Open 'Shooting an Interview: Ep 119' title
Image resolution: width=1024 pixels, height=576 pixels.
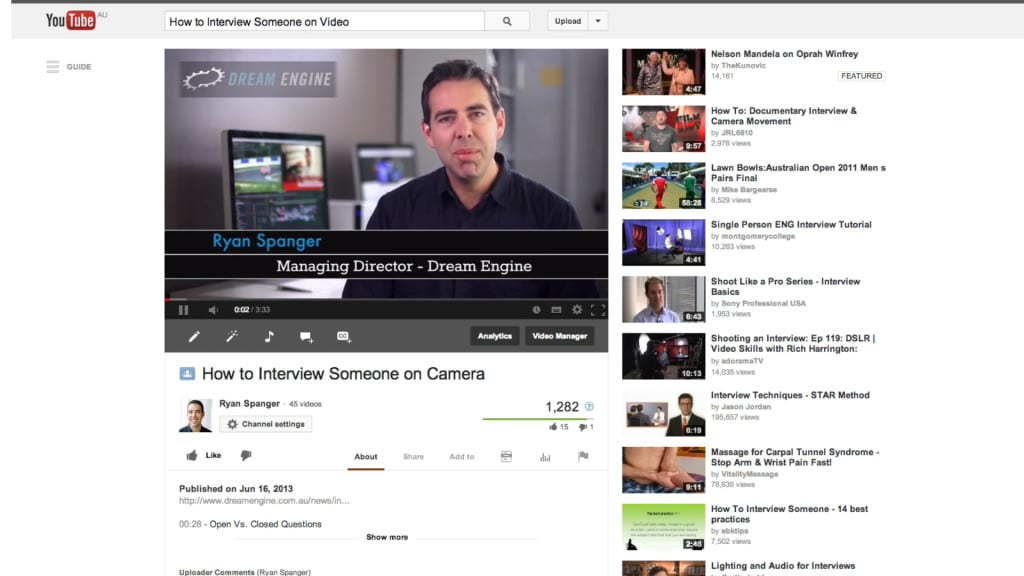point(793,344)
